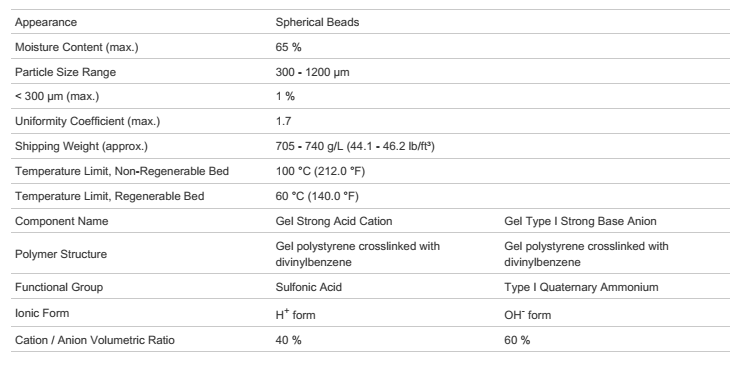Click the Shipping Weight (approx.) label
754x366 pixels.
point(81,146)
